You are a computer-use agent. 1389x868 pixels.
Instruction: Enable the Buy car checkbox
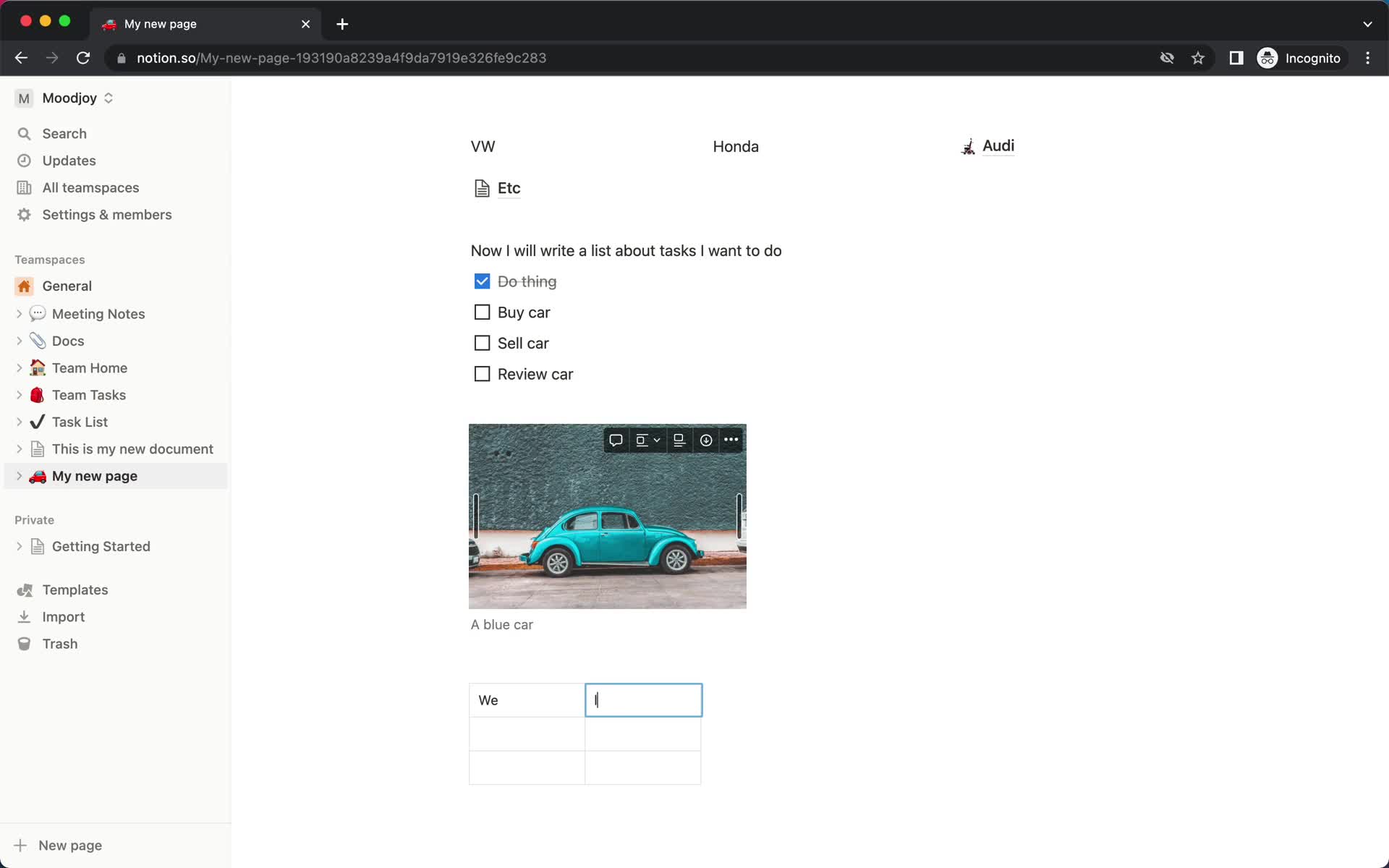click(x=482, y=312)
